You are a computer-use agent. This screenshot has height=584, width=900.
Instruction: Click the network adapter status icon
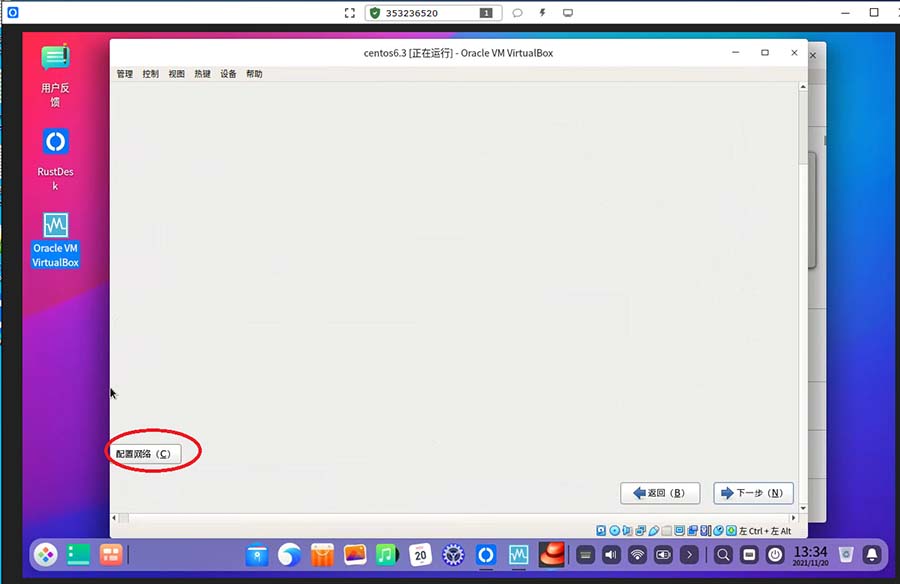(641, 531)
